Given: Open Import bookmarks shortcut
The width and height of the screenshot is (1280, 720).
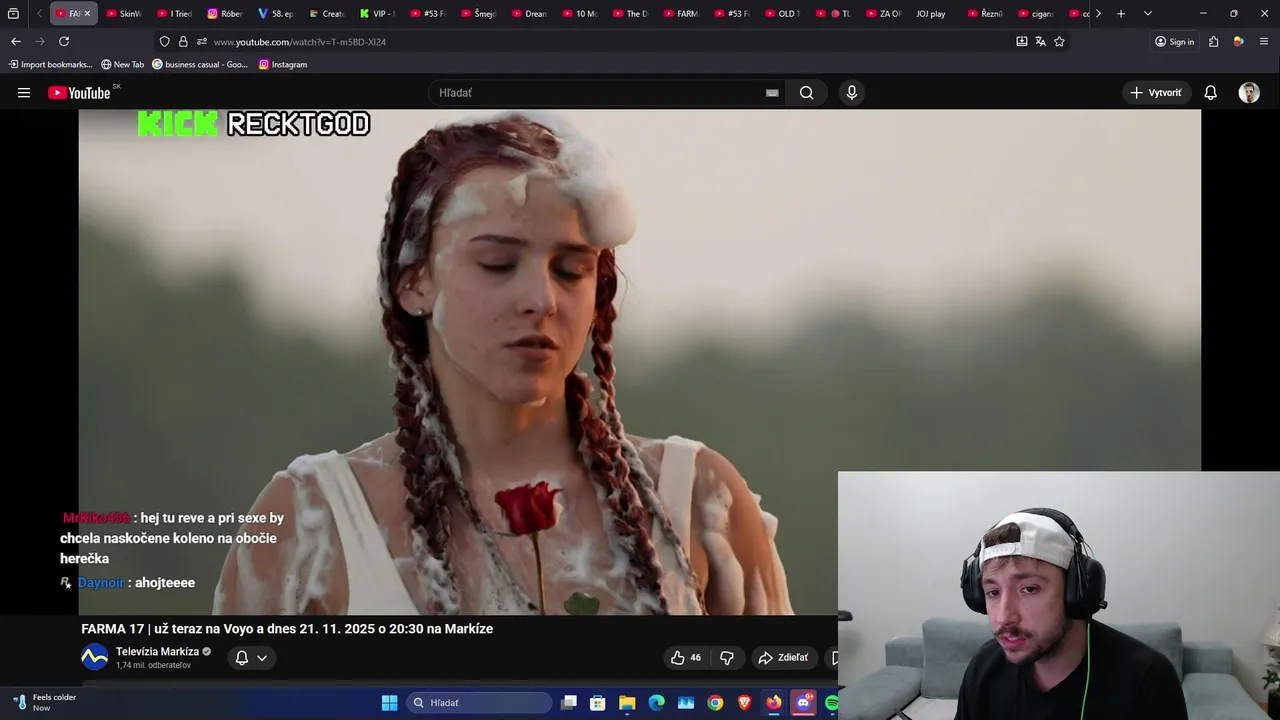Looking at the screenshot, I should [50, 64].
